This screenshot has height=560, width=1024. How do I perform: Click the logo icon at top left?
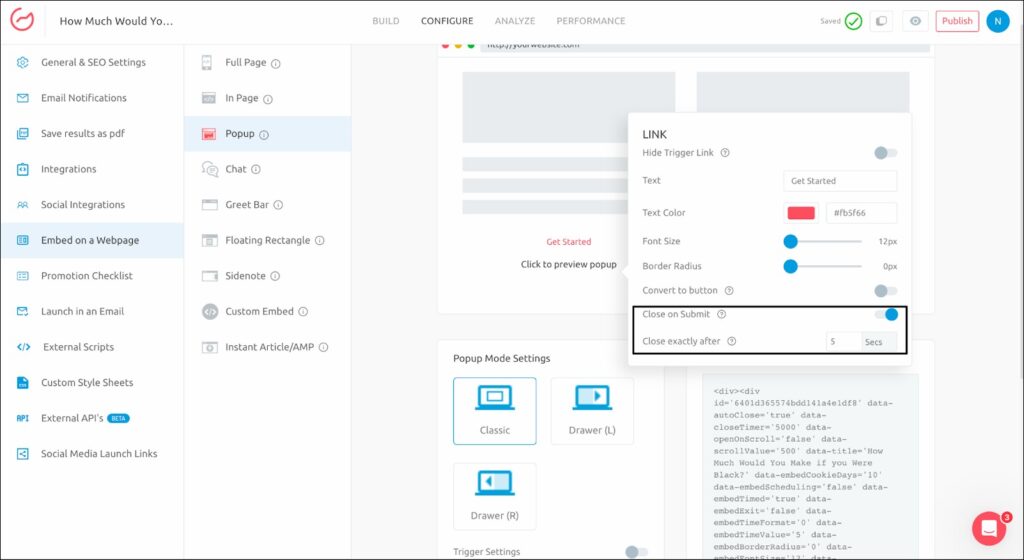click(x=23, y=21)
